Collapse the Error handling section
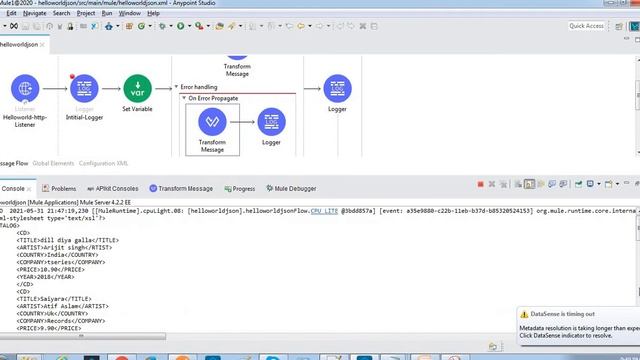 point(176,87)
